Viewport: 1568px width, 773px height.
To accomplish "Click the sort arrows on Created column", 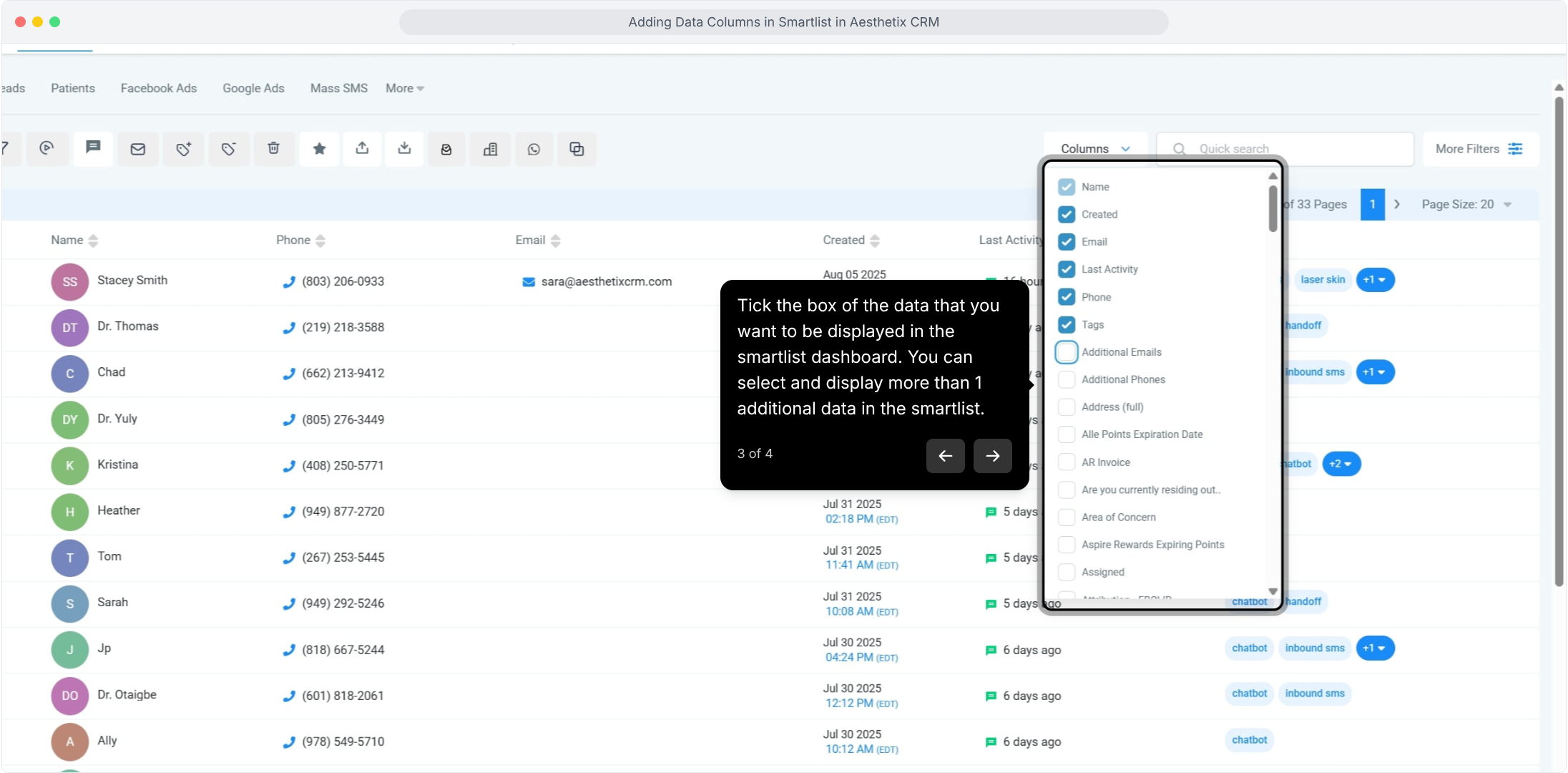I will (875, 240).
